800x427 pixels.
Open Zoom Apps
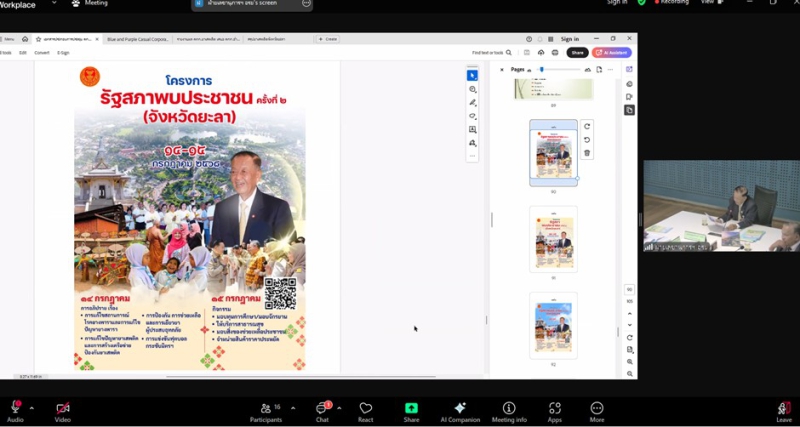(554, 409)
